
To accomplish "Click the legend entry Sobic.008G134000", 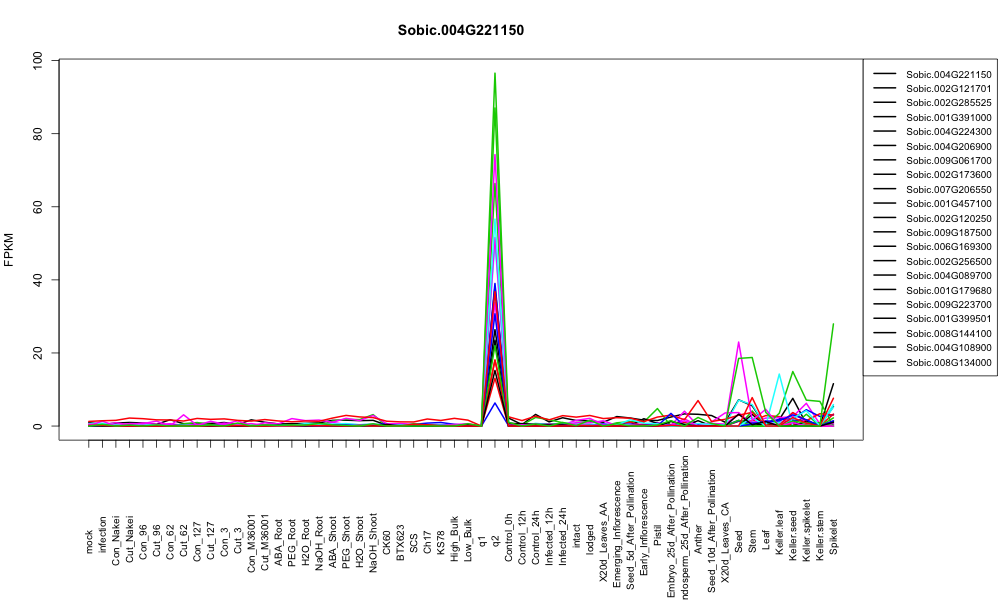I will tap(948, 362).
